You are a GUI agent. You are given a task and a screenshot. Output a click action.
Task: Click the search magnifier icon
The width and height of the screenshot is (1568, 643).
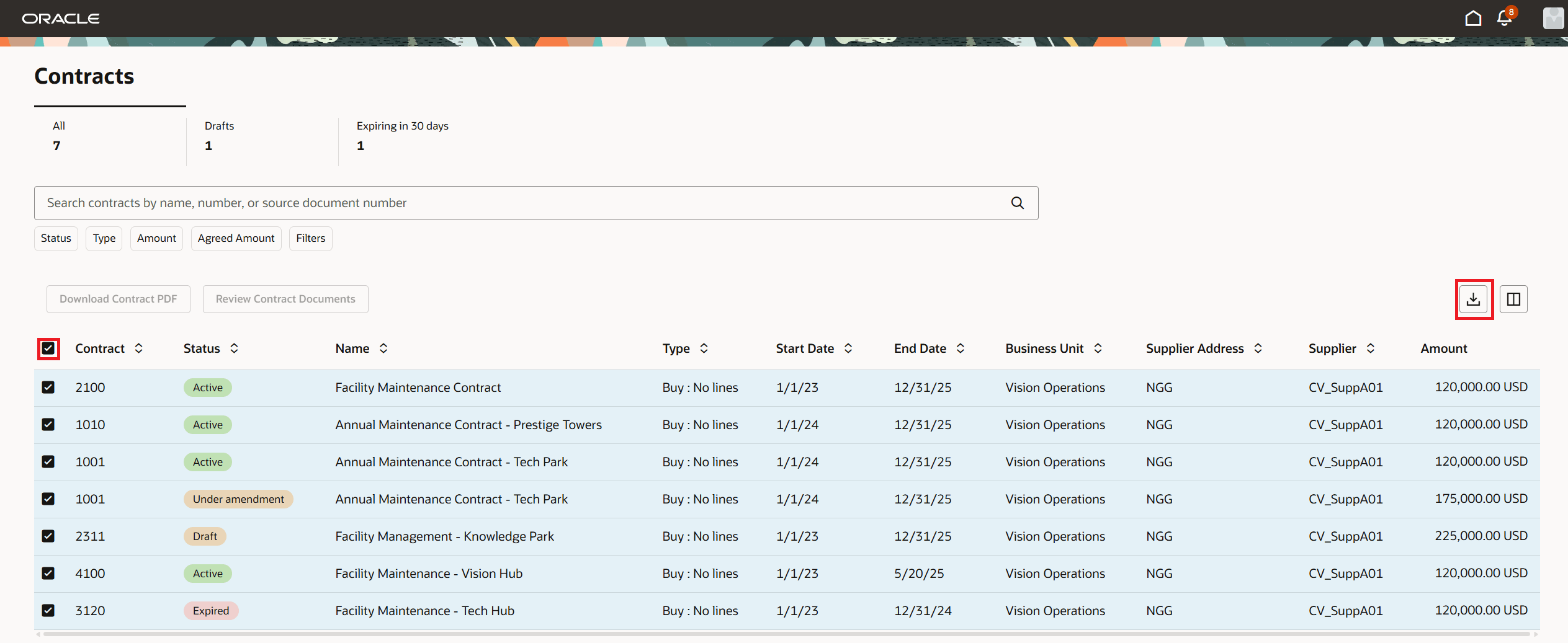(1017, 203)
